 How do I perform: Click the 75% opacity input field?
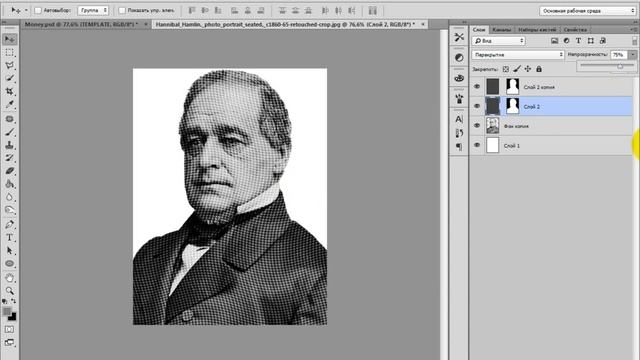coord(619,55)
